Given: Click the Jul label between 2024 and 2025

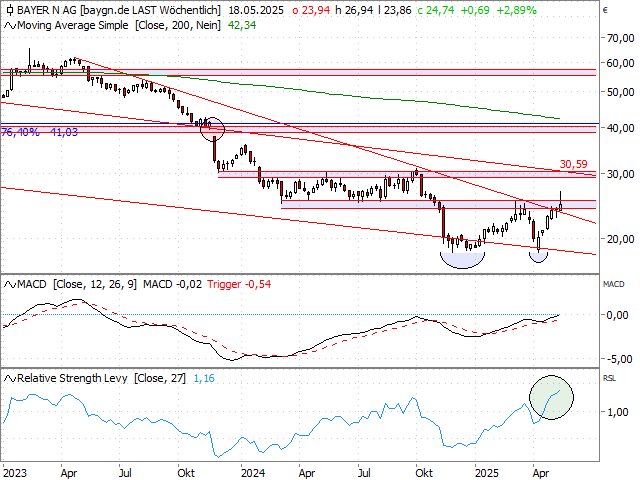Looking at the screenshot, I should [364, 473].
